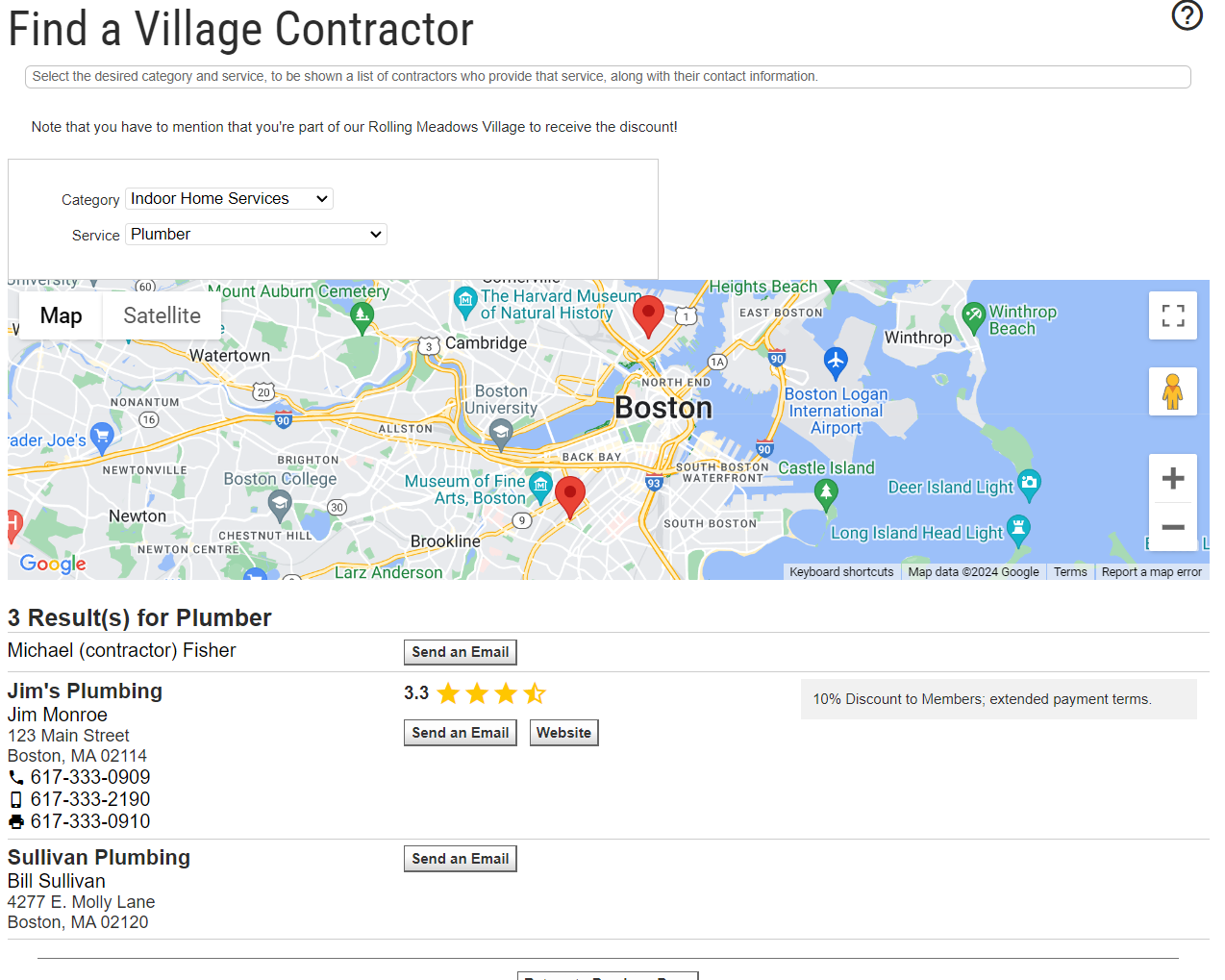Click the Trader Joe's shopping marker

pos(101,438)
